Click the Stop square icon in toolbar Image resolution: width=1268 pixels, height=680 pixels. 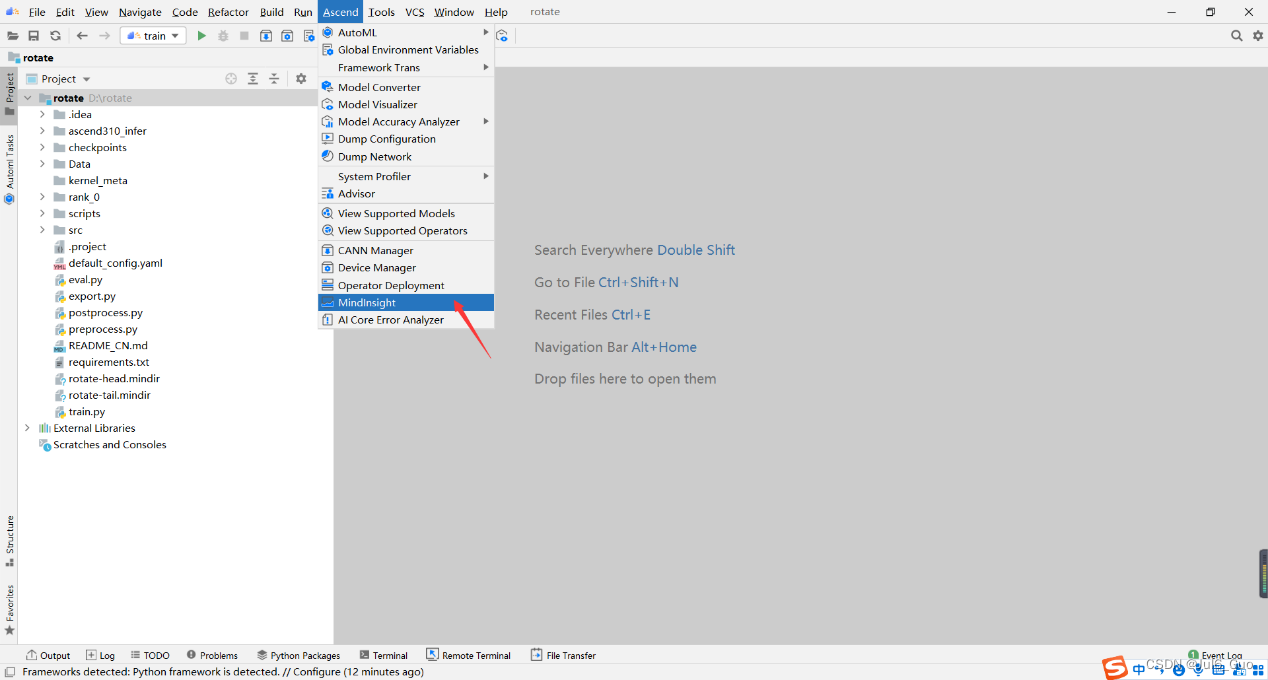(244, 36)
